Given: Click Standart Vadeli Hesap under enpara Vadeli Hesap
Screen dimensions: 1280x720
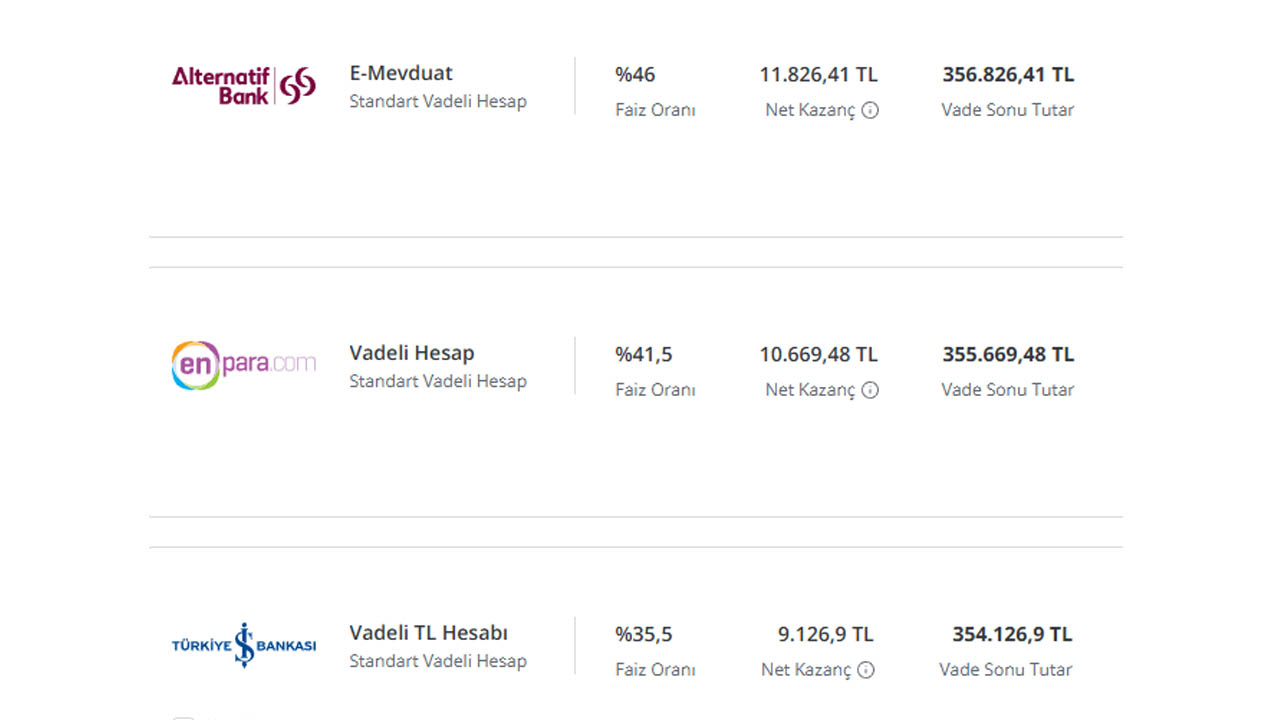Looking at the screenshot, I should tap(438, 381).
